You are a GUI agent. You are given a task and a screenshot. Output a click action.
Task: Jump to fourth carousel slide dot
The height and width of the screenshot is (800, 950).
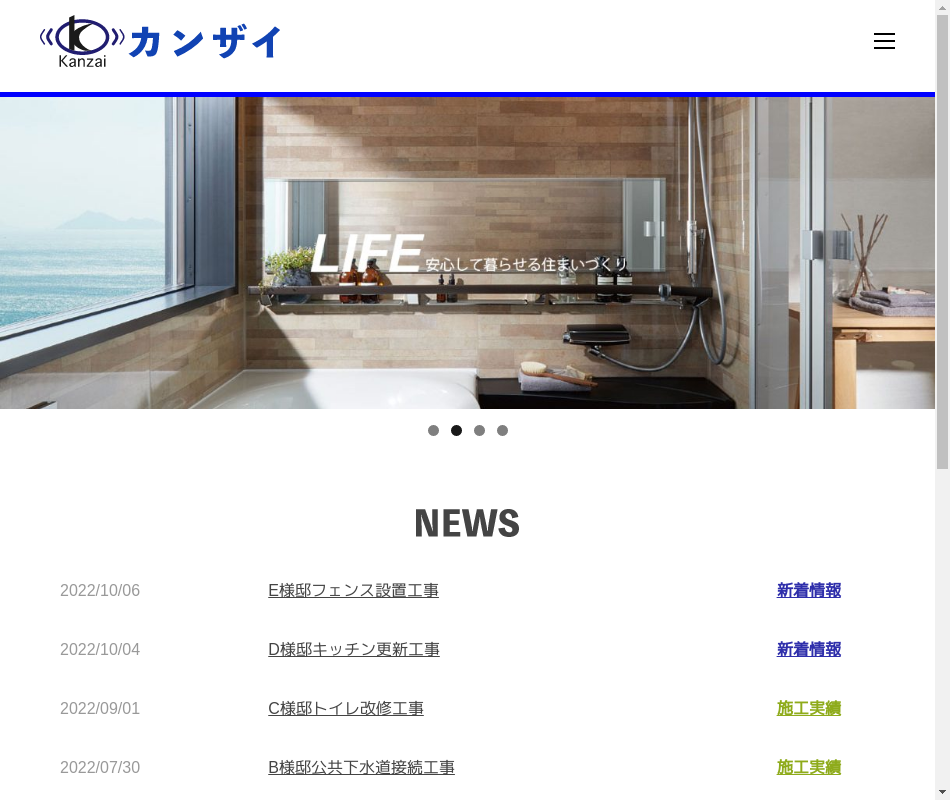click(x=502, y=431)
